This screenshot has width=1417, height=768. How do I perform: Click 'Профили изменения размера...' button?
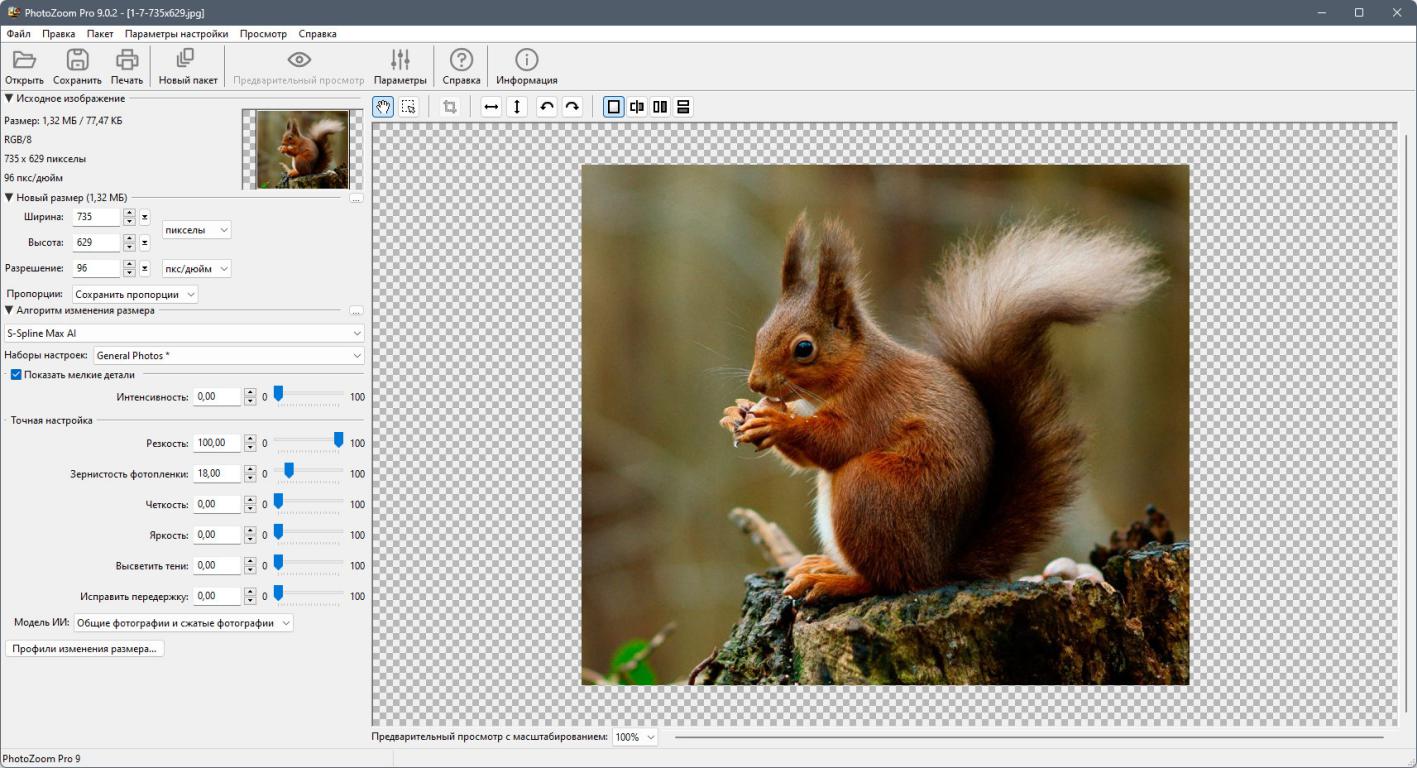[x=85, y=649]
